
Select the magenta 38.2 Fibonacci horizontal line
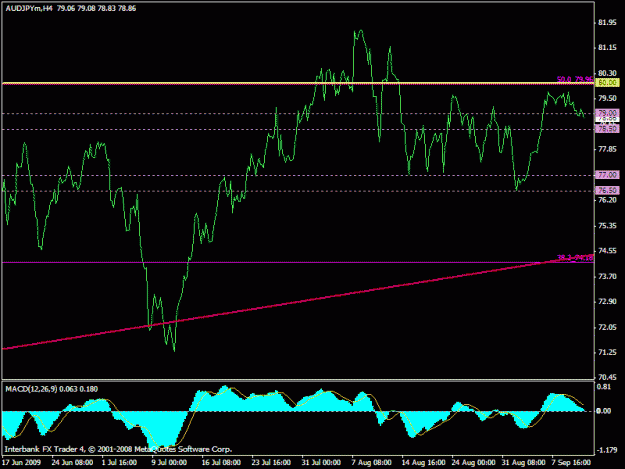click(298, 262)
